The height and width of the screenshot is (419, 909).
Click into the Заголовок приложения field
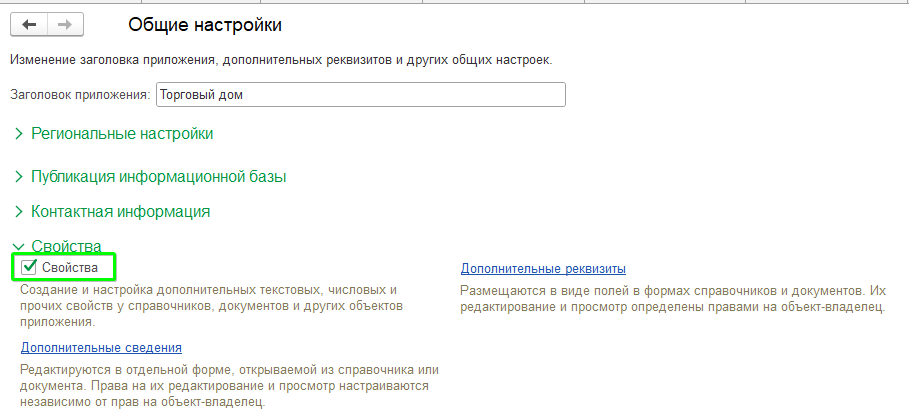coord(361,94)
